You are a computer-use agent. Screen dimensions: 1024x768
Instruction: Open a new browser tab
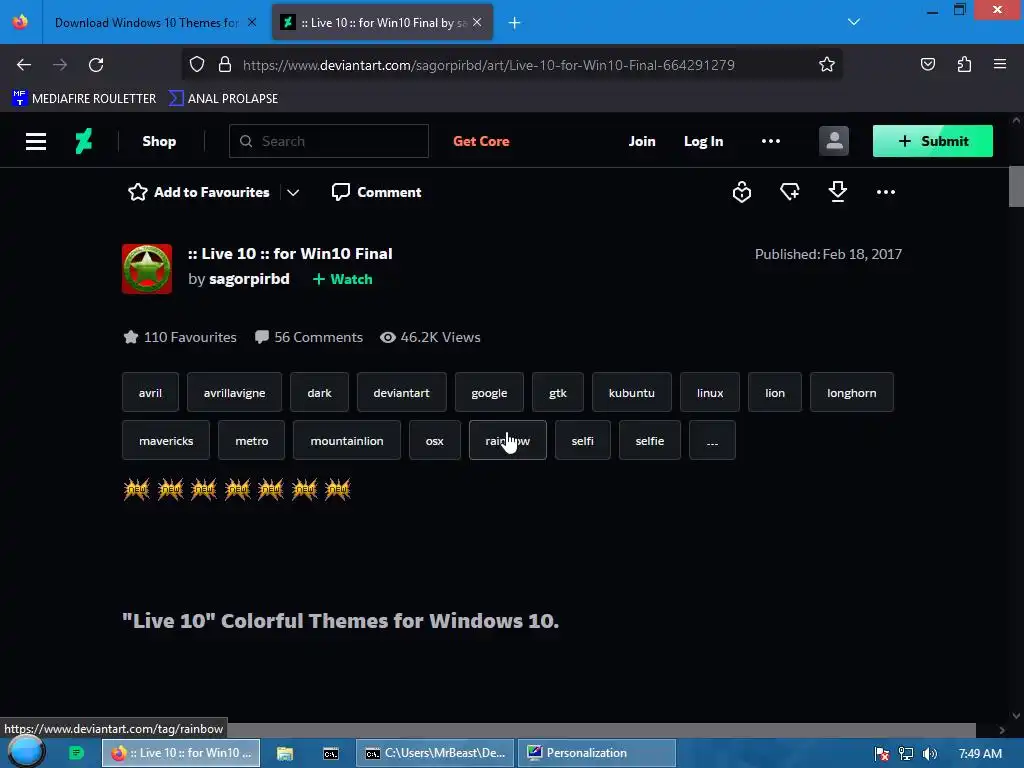coord(515,23)
